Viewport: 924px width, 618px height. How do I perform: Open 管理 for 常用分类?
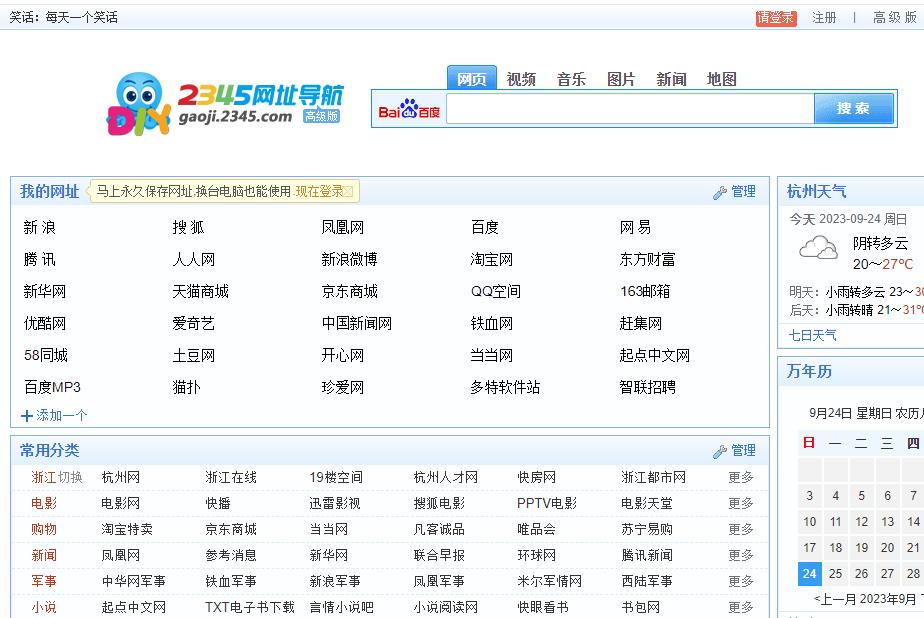744,451
